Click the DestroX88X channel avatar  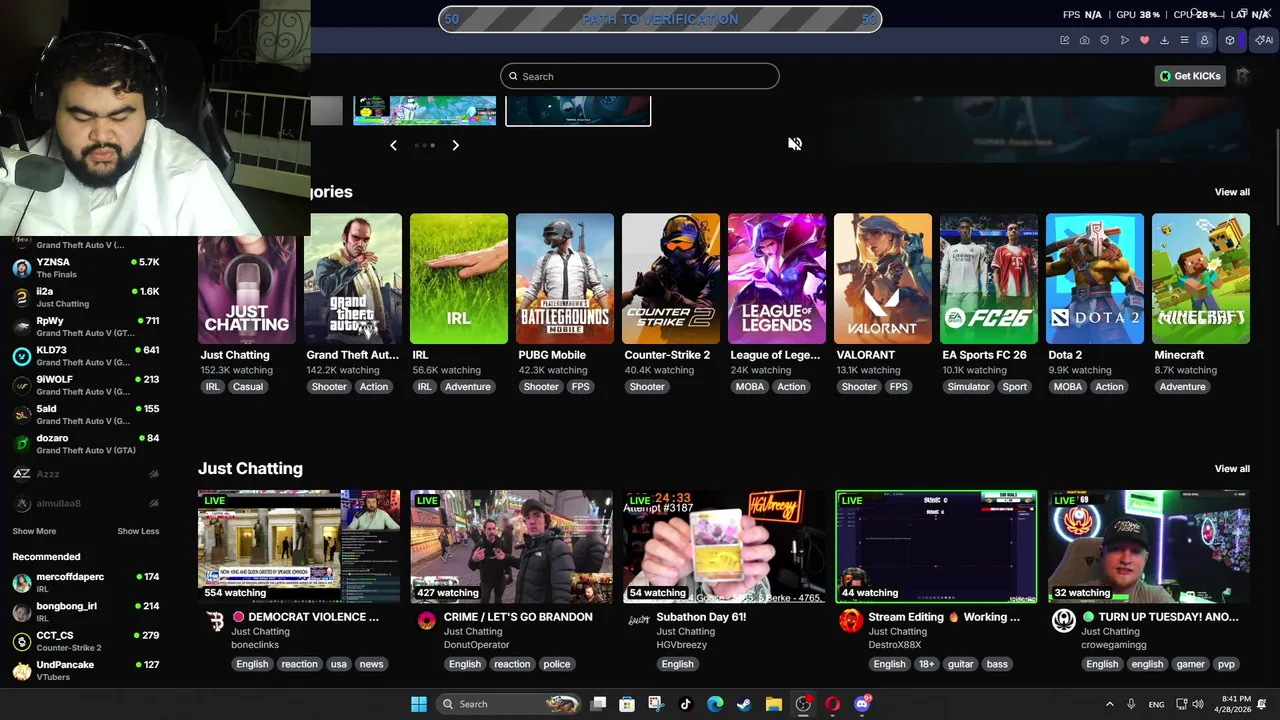tap(851, 621)
